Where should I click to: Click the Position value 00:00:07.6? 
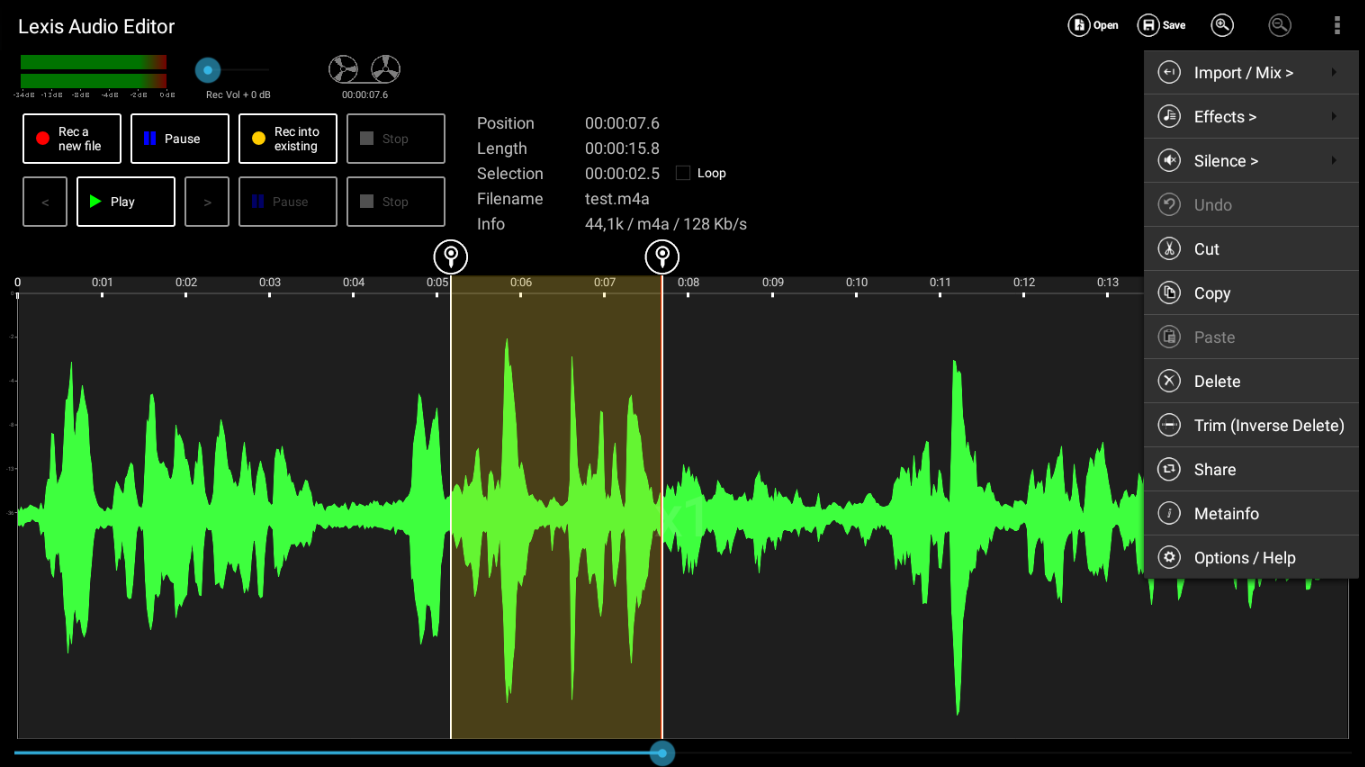coord(622,124)
